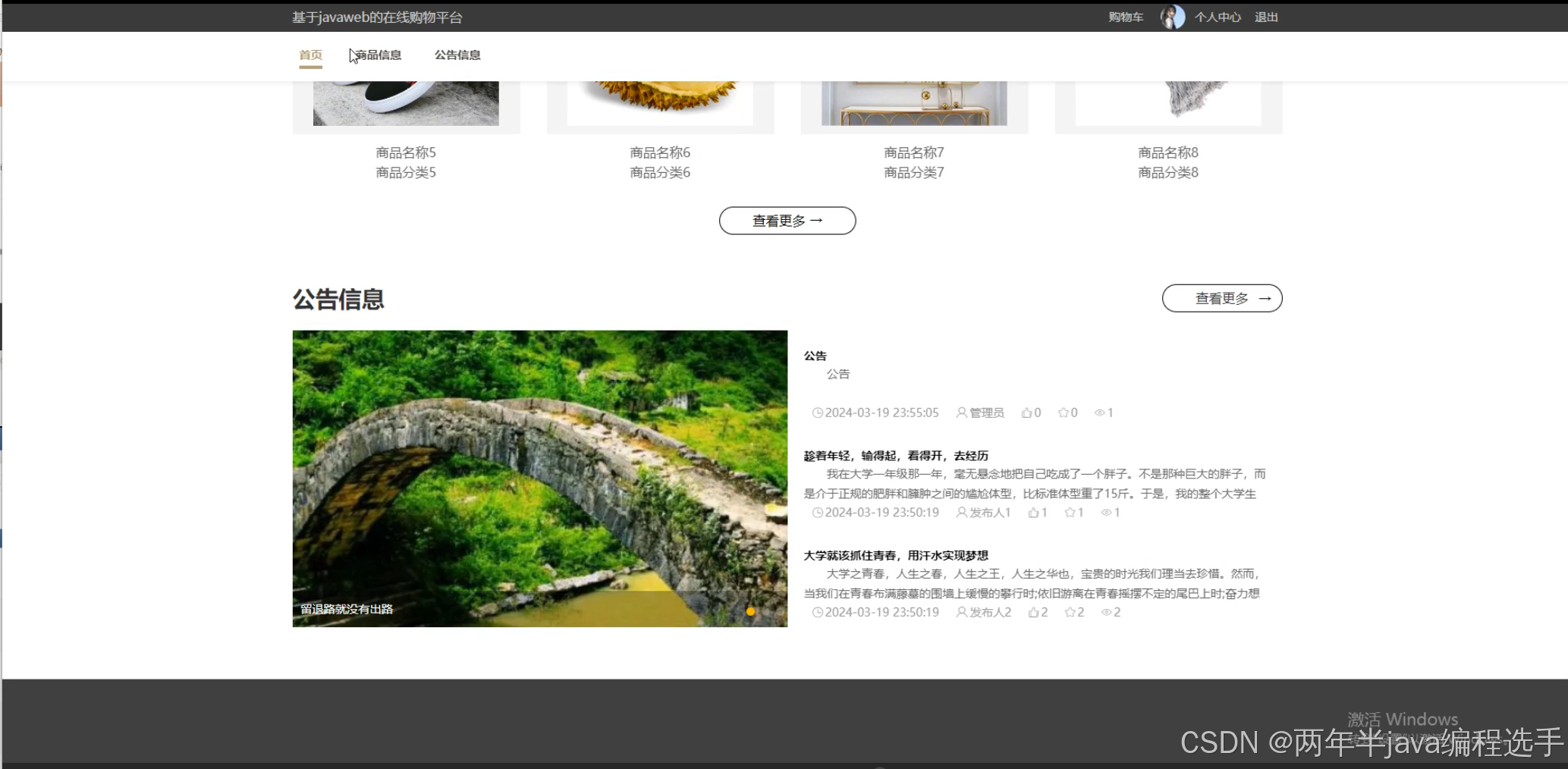Click category label 商品分类6
The width and height of the screenshot is (1568, 769).
[x=660, y=172]
